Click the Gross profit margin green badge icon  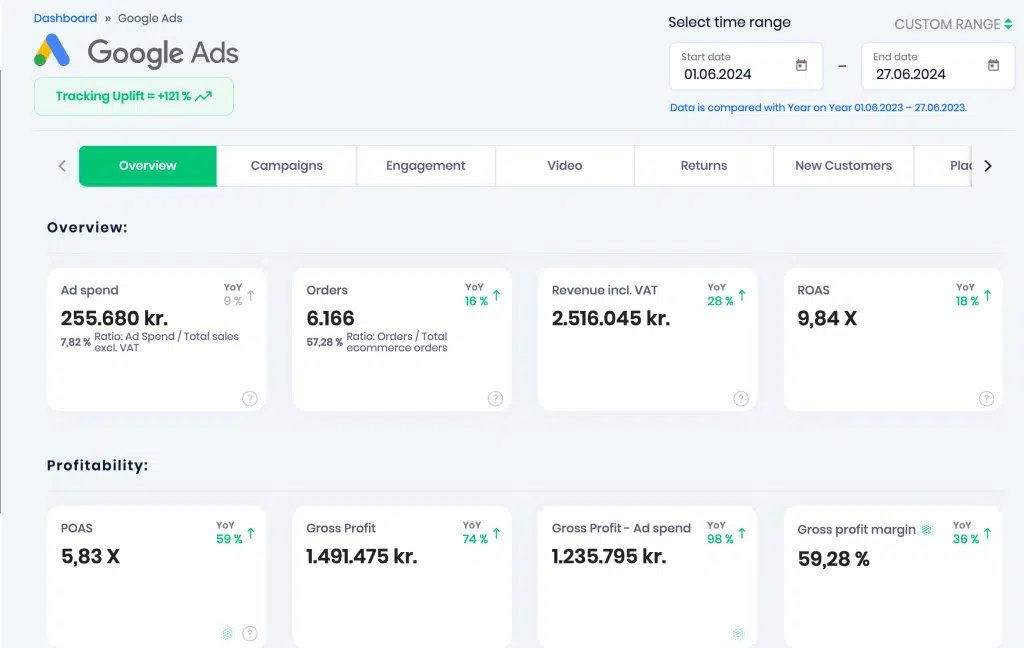click(926, 530)
